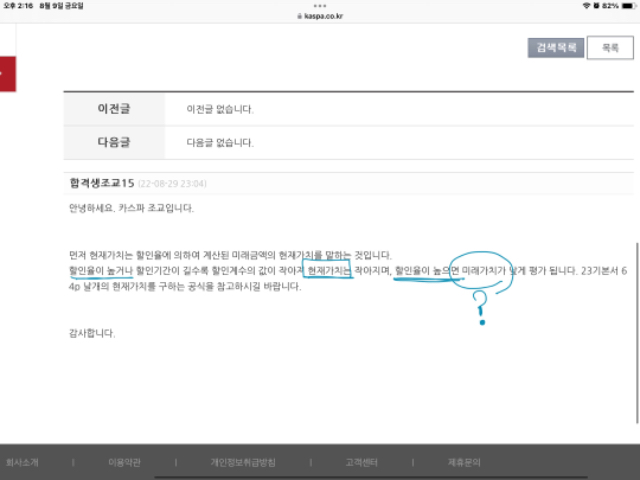
Task: Select the 이전글 없습니다 entry
Action: coord(220,108)
